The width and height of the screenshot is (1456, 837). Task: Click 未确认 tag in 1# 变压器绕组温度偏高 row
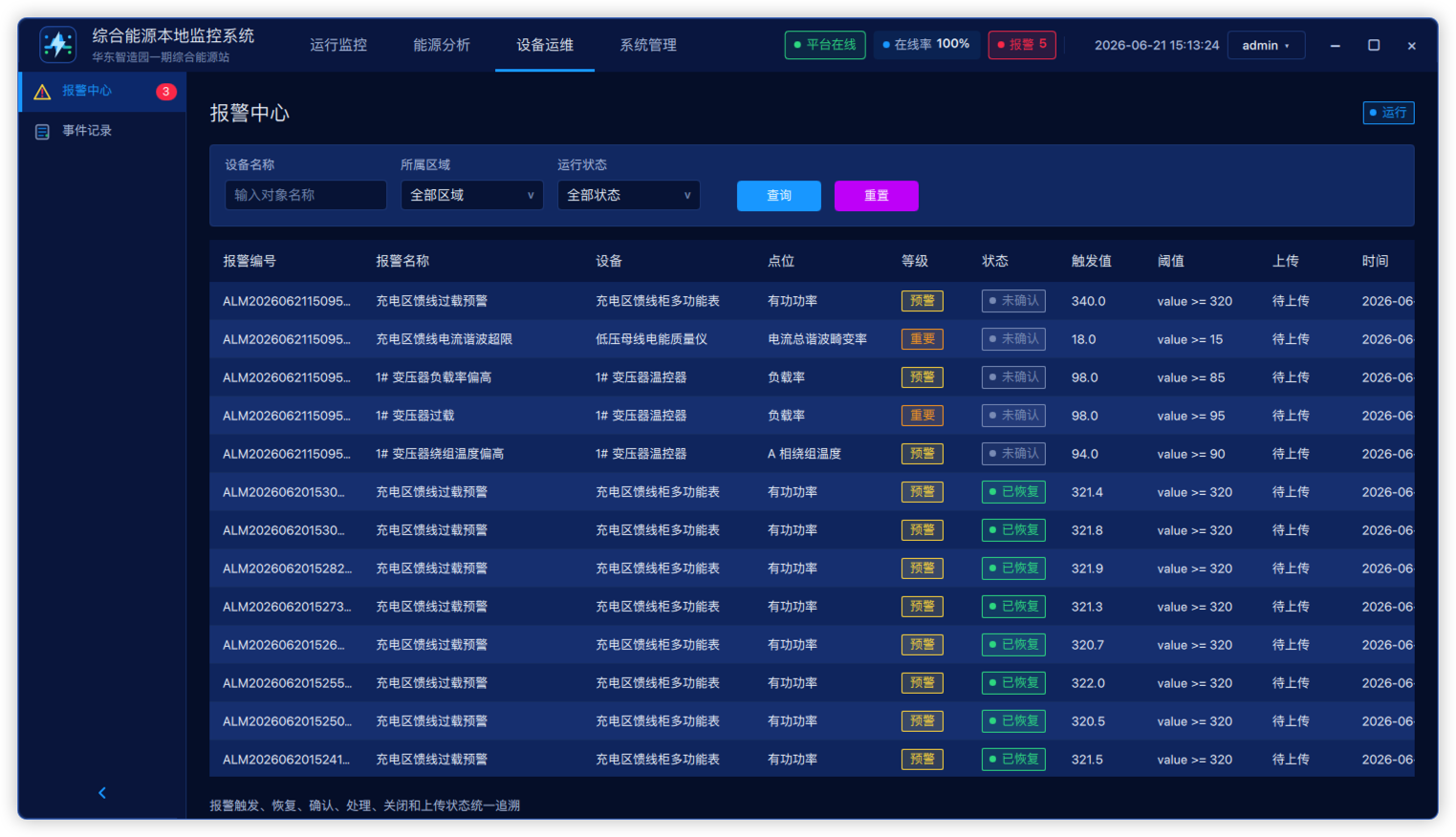tap(1013, 454)
